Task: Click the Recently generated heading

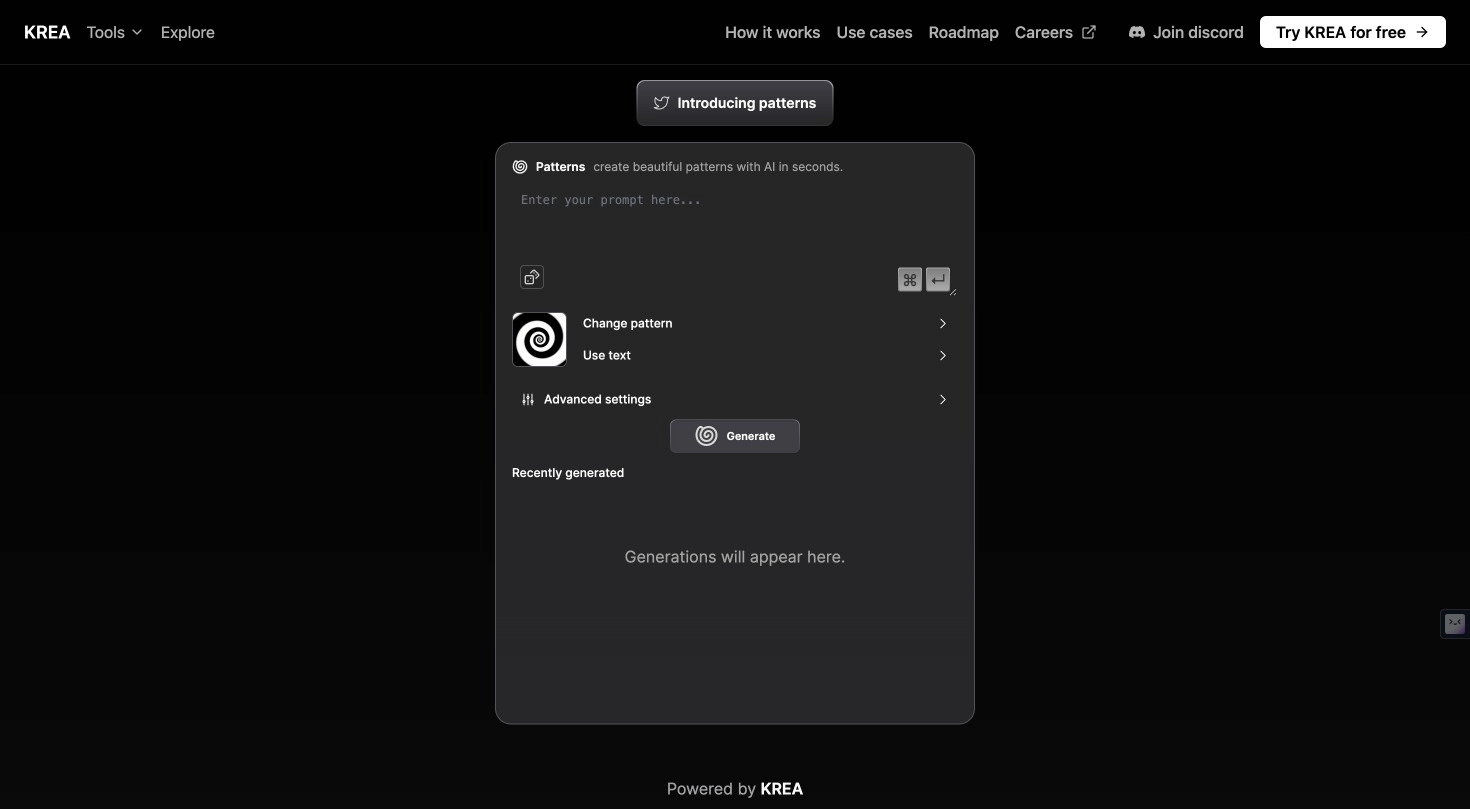Action: (x=568, y=473)
